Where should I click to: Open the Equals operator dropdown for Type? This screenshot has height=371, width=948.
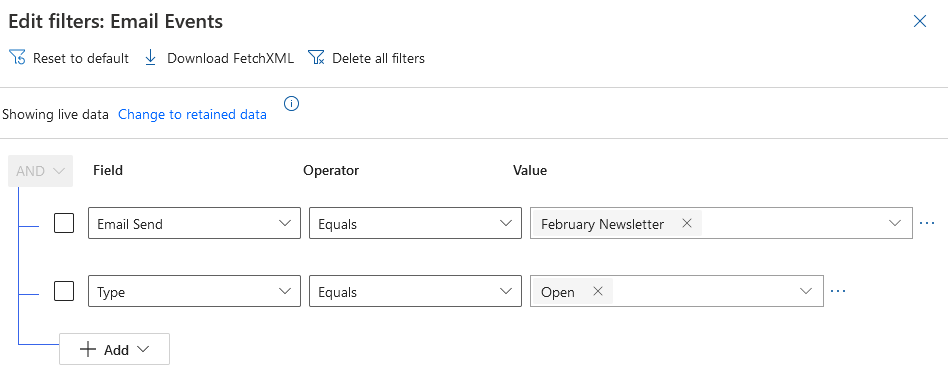[415, 291]
